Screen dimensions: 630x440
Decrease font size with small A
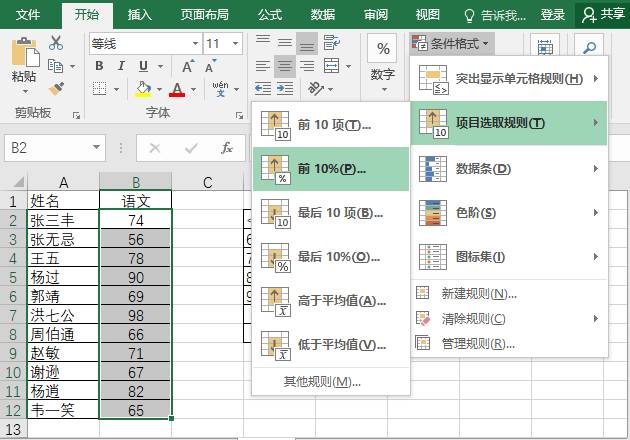pyautogui.click(x=210, y=66)
